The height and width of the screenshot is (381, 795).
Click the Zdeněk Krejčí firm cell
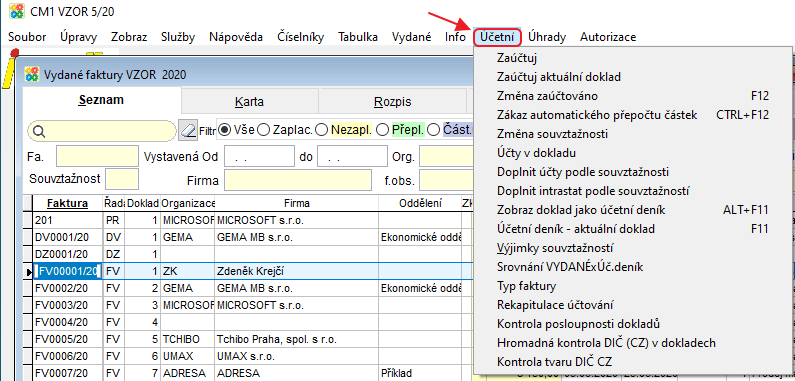(297, 271)
